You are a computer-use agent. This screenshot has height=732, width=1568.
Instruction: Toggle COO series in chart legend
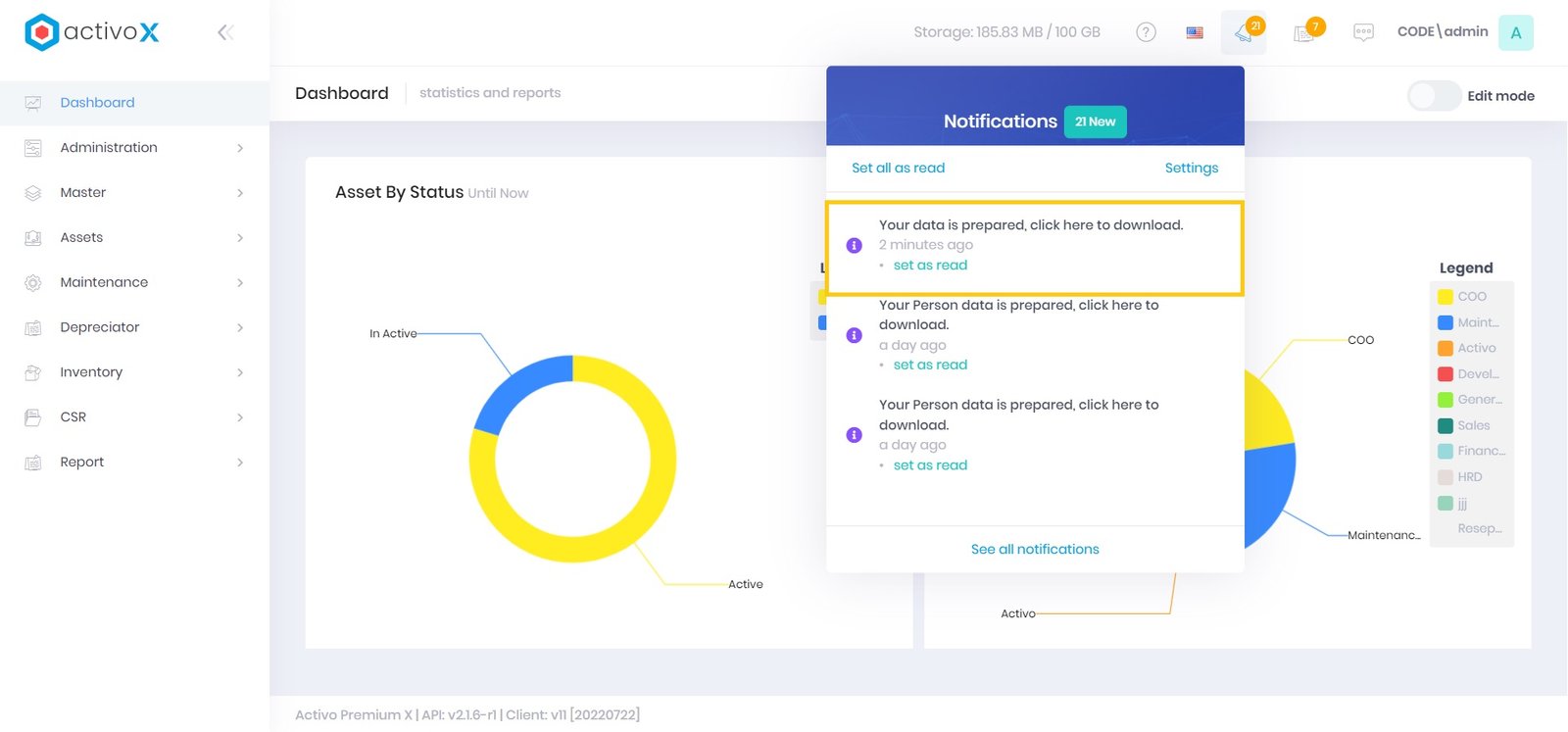[1471, 297]
